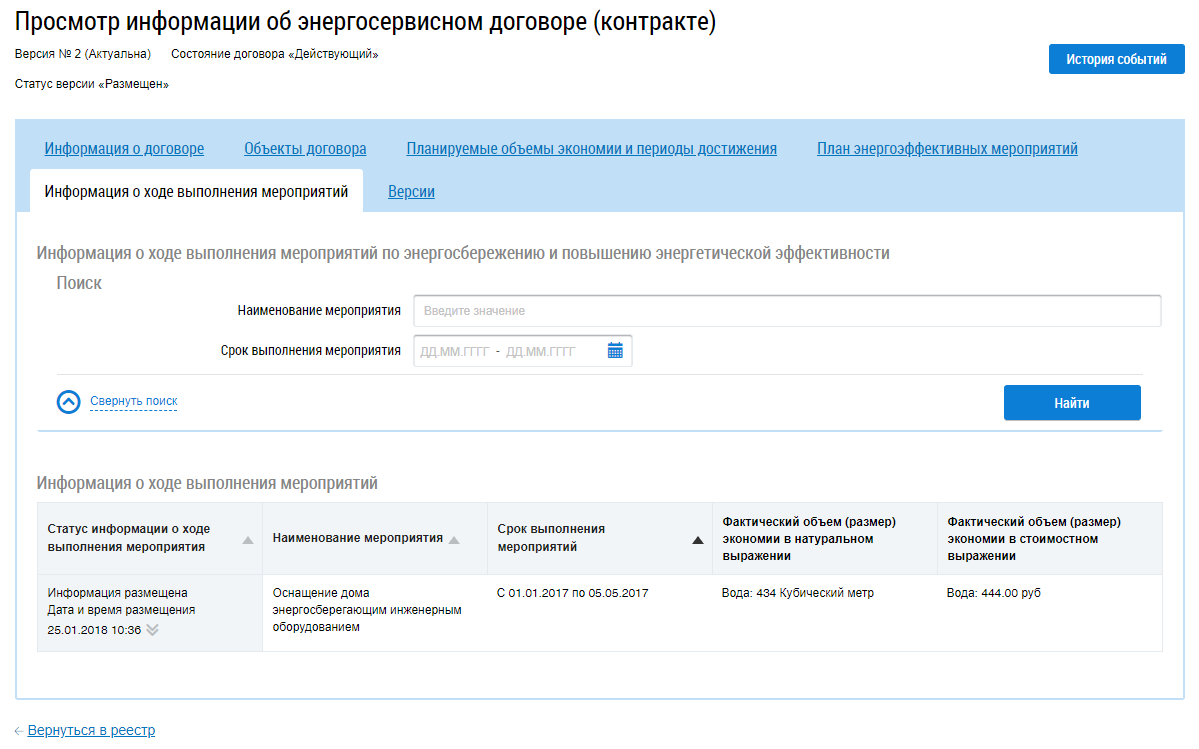1199x749 pixels.
Task: Expand placement details double-chevron icon
Action: (152, 630)
